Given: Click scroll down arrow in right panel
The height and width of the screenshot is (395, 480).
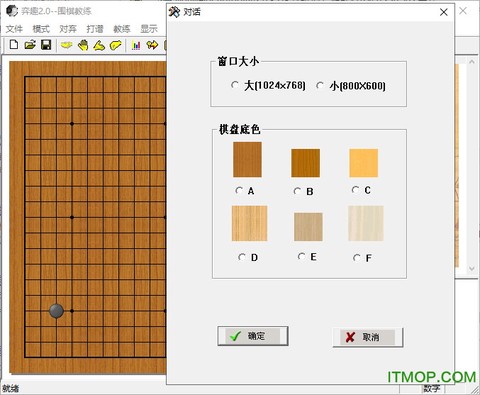Looking at the screenshot, I should pos(472,268).
